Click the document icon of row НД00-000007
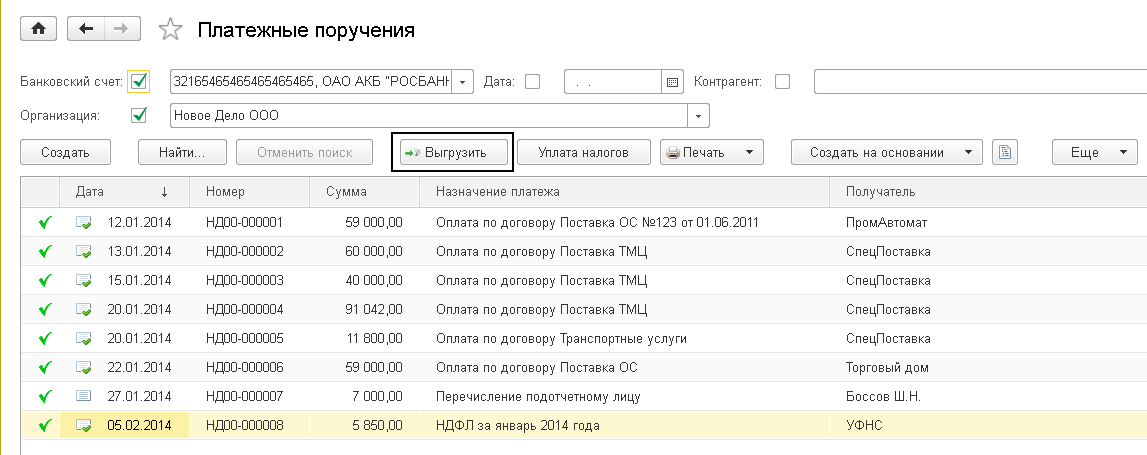 84,396
